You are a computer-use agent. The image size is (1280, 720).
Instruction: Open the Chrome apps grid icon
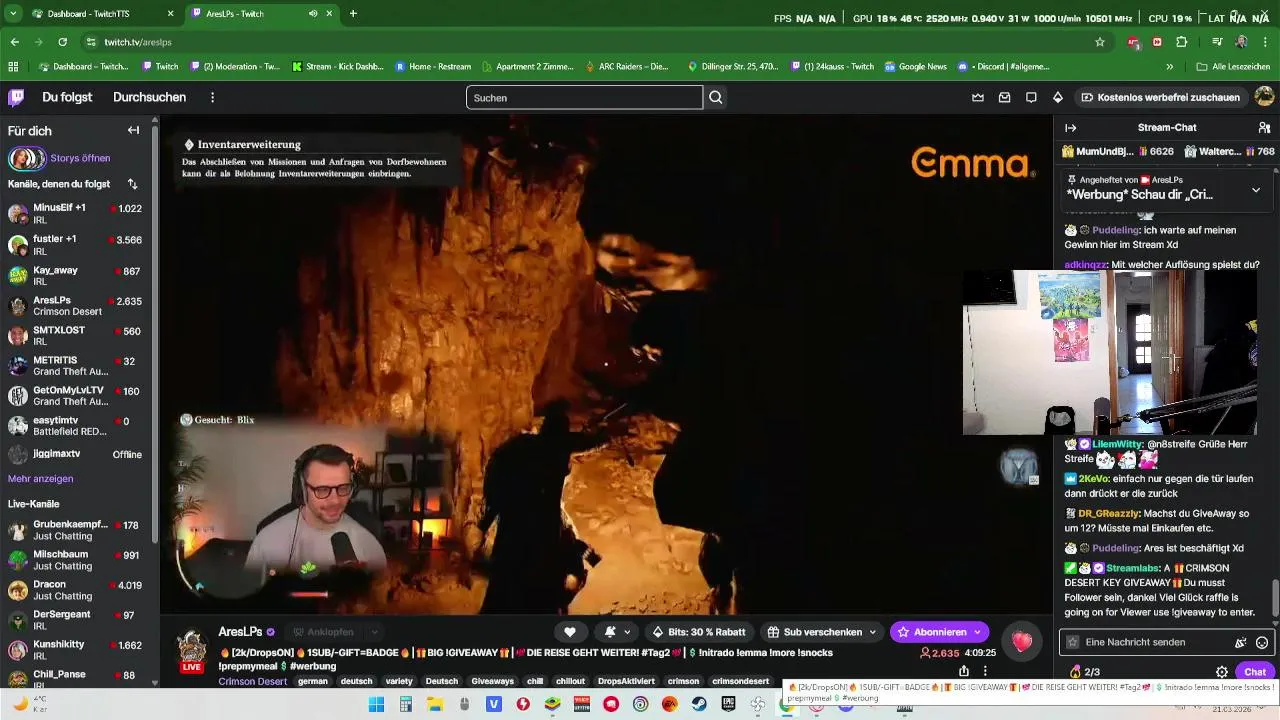click(13, 67)
